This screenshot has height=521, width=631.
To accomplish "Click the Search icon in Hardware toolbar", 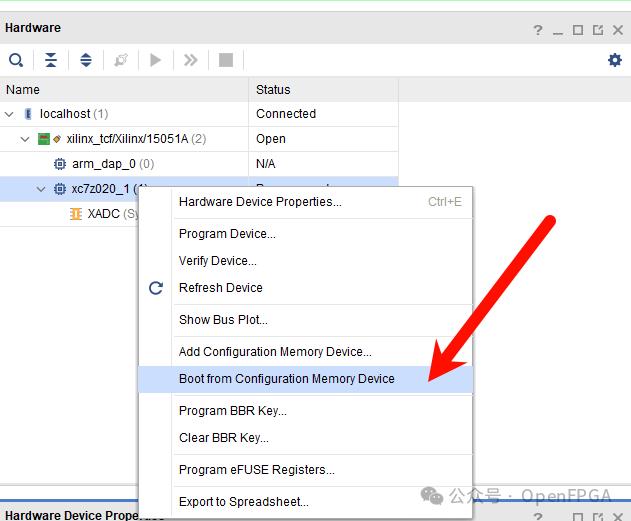I will [16, 60].
